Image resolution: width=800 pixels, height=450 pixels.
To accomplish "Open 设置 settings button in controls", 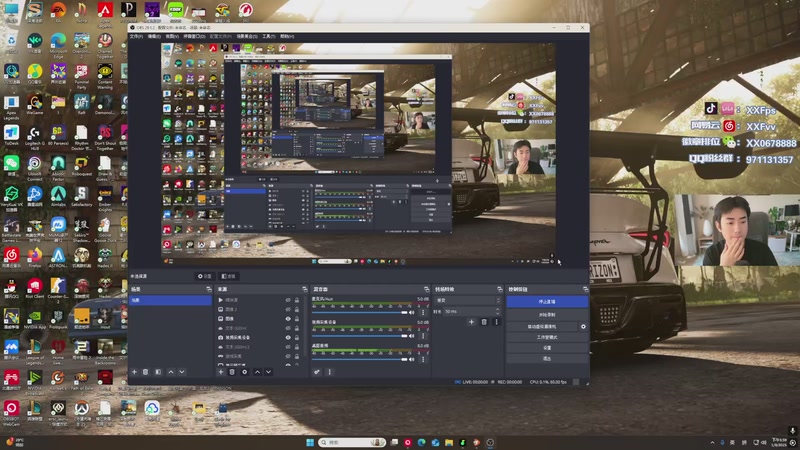I will point(547,348).
